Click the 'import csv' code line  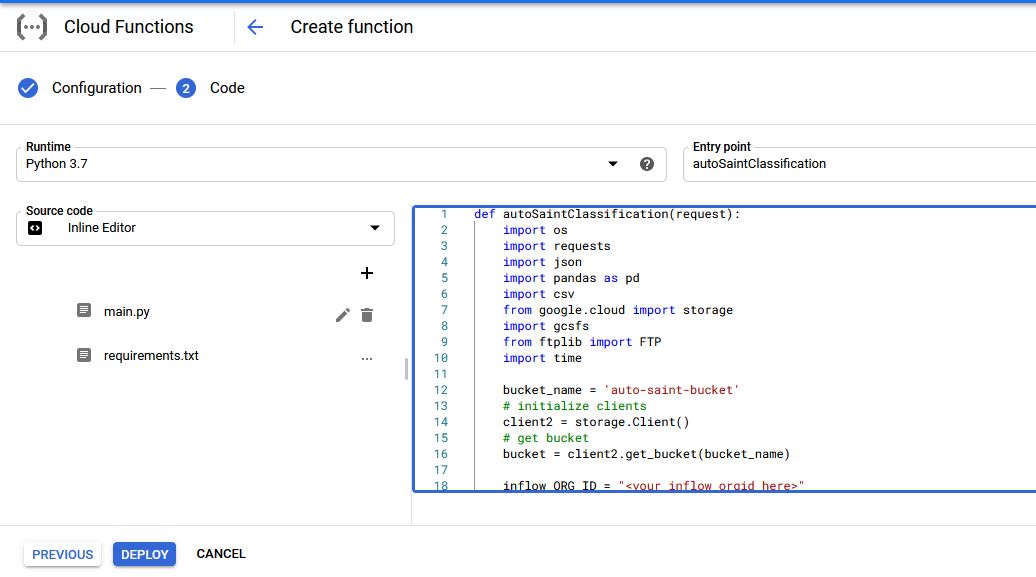[539, 294]
